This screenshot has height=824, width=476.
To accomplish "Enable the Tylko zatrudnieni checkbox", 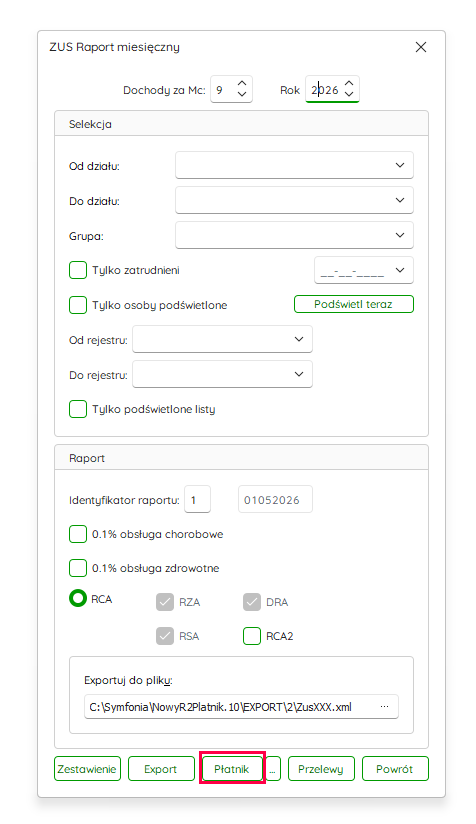I will click(x=78, y=270).
